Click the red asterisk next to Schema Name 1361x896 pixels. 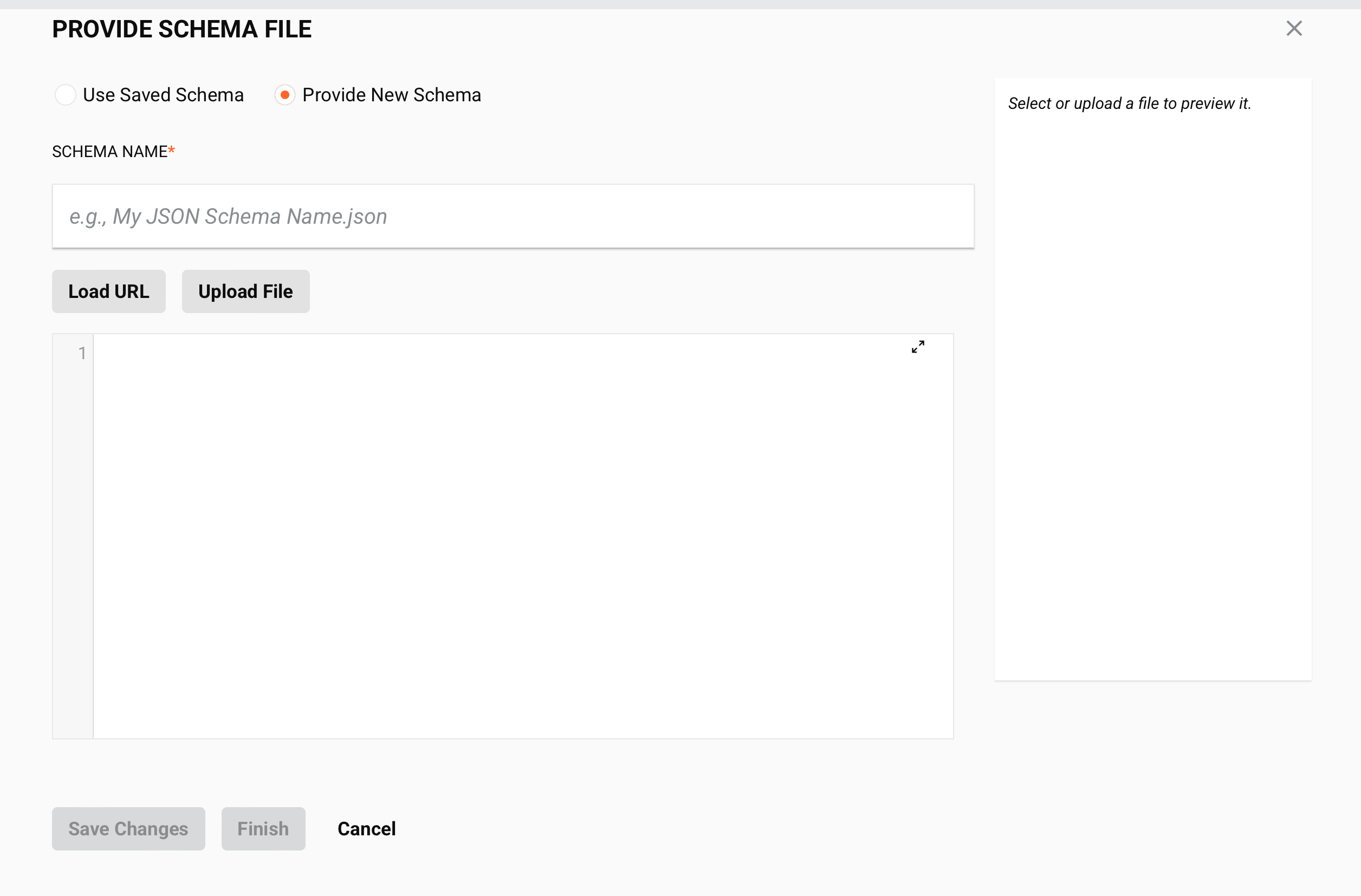(x=171, y=150)
